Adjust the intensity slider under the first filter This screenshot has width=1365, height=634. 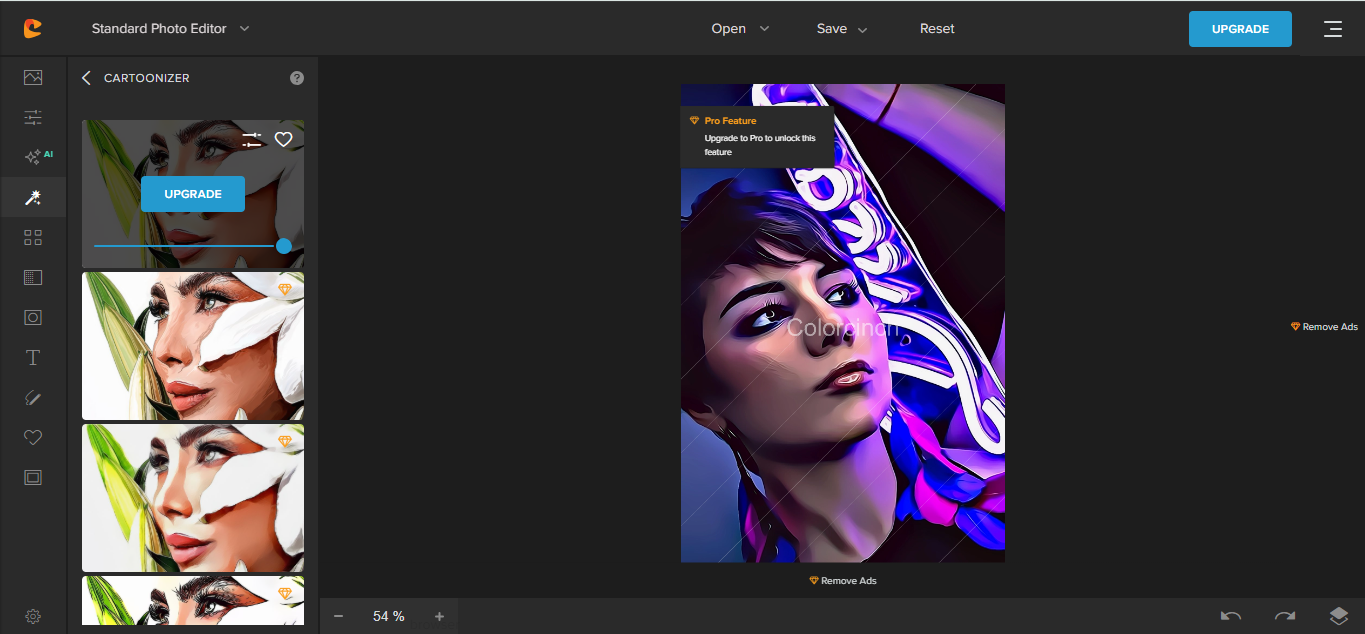point(283,245)
